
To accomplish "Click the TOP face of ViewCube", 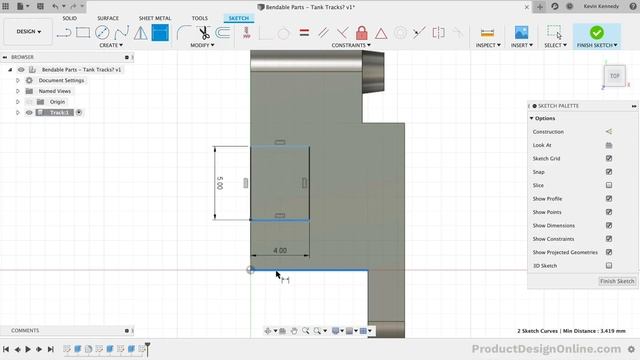I will point(614,76).
